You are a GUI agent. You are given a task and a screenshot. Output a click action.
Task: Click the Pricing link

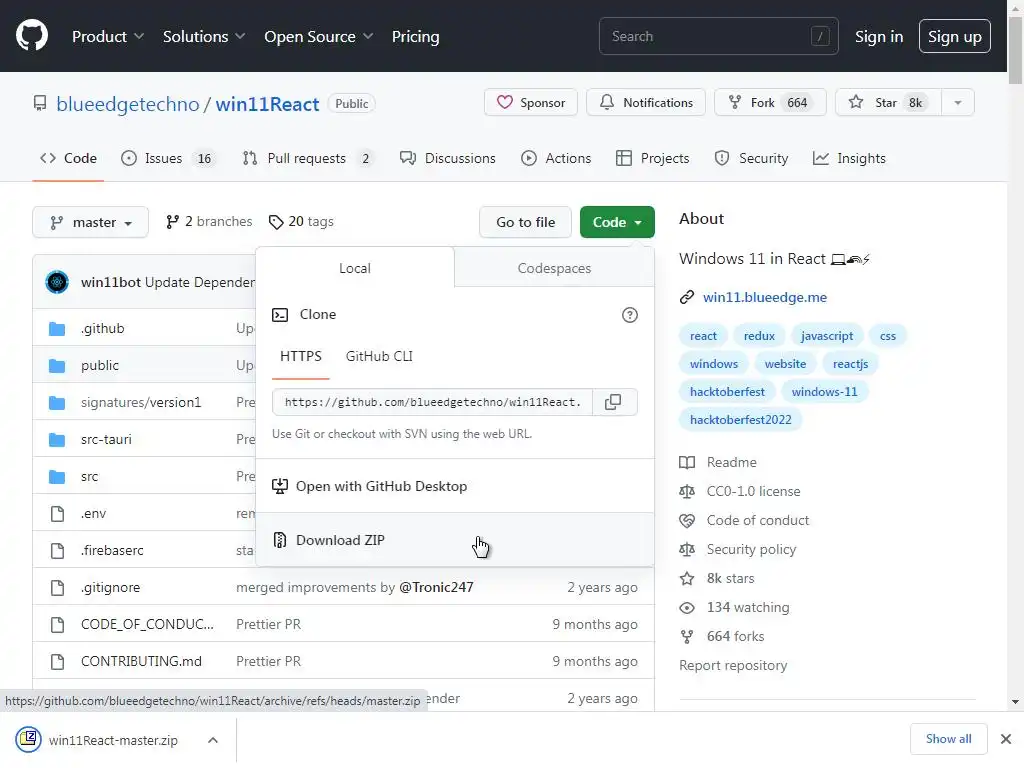415,37
